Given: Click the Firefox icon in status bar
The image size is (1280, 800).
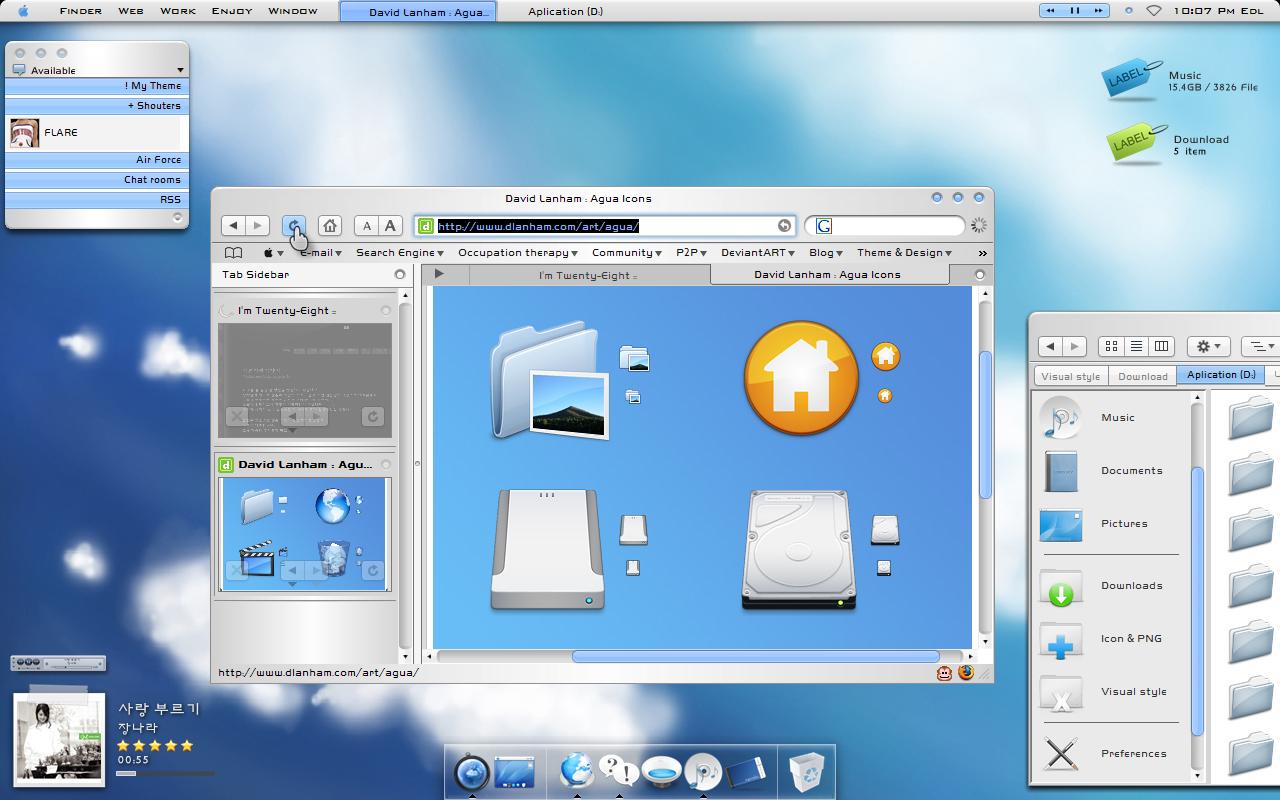Looking at the screenshot, I should [x=965, y=673].
